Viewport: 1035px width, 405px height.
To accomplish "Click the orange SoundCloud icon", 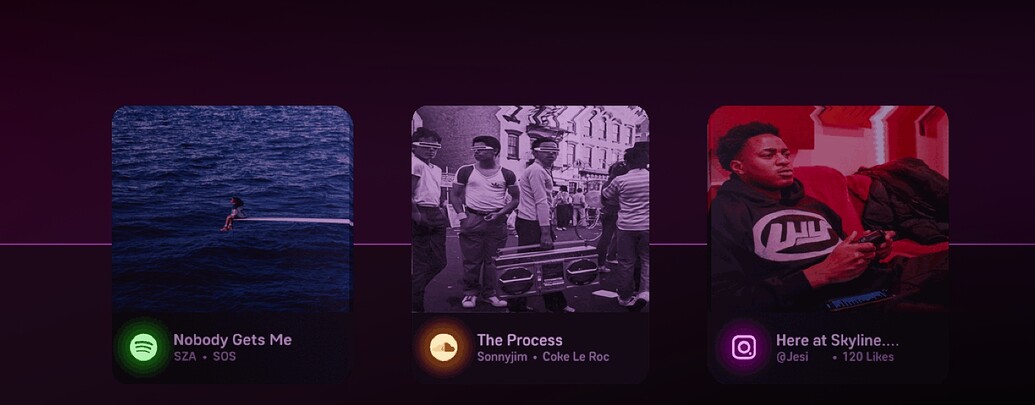I will (444, 347).
